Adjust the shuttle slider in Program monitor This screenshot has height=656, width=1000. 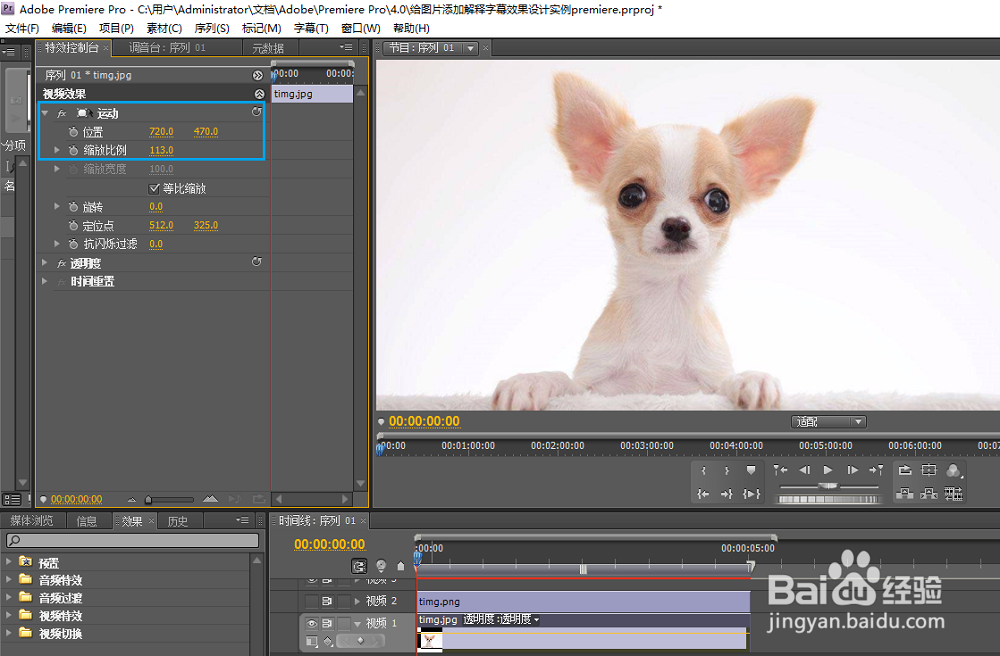(x=828, y=486)
